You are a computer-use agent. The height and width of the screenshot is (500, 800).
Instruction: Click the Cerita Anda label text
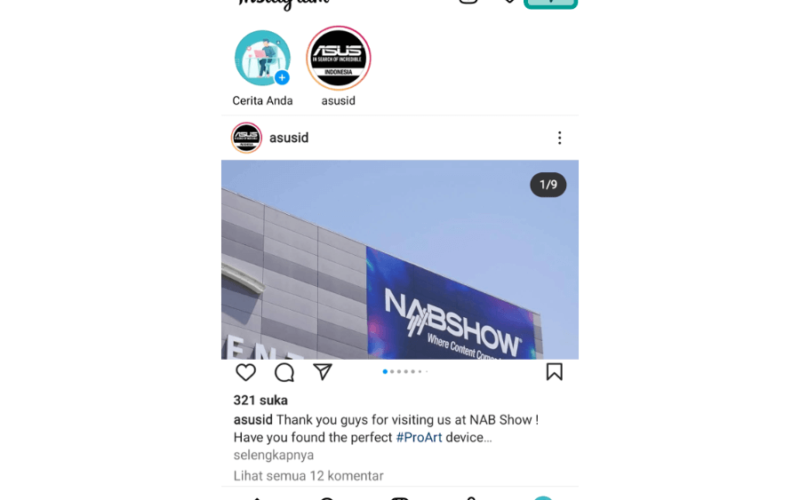[x=262, y=101]
